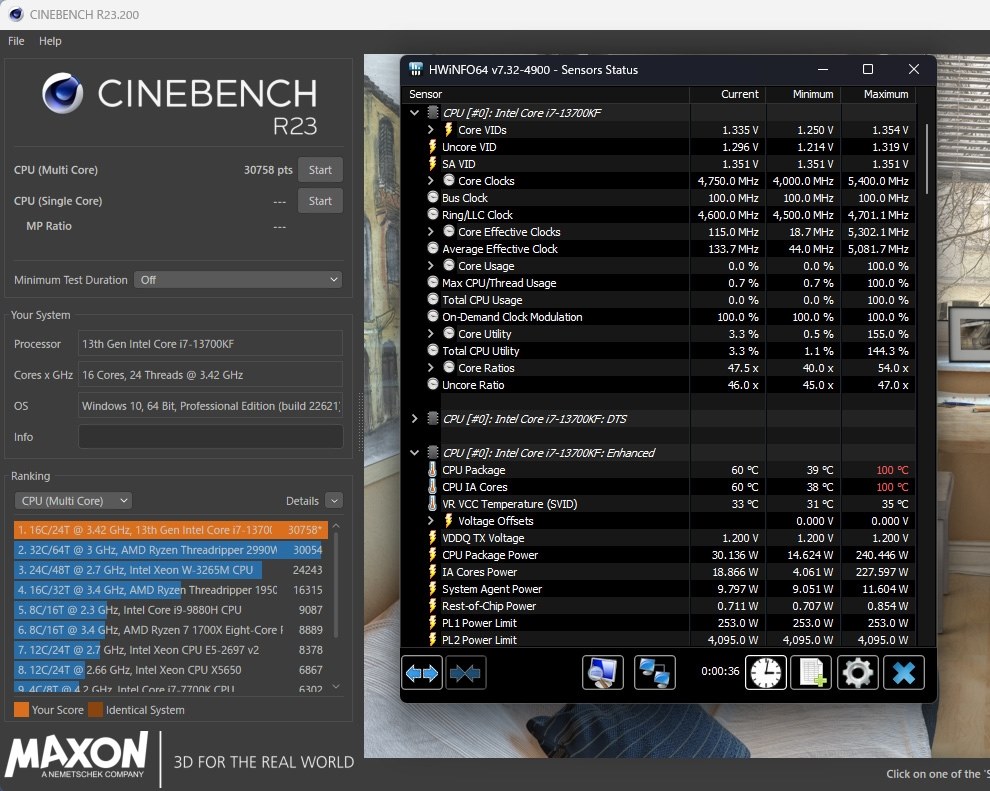Click the HWiNFO sensor list scrollbar
The width and height of the screenshot is (990, 791).
(x=927, y=158)
